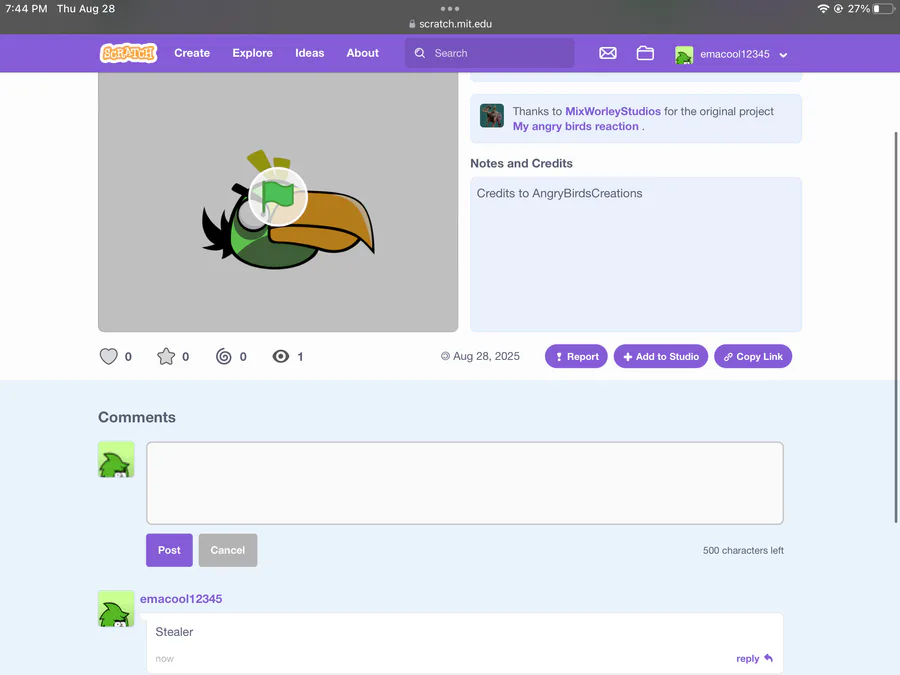Open the My Stuff folder icon

(645, 53)
